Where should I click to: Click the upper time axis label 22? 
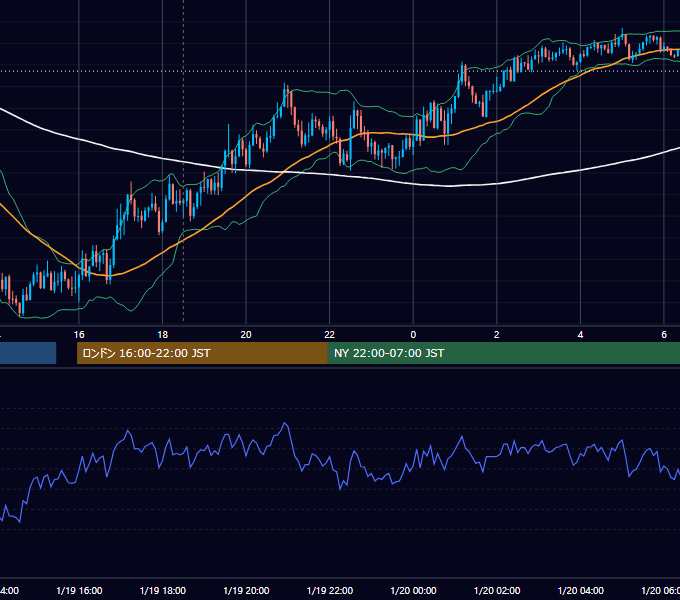point(330,335)
